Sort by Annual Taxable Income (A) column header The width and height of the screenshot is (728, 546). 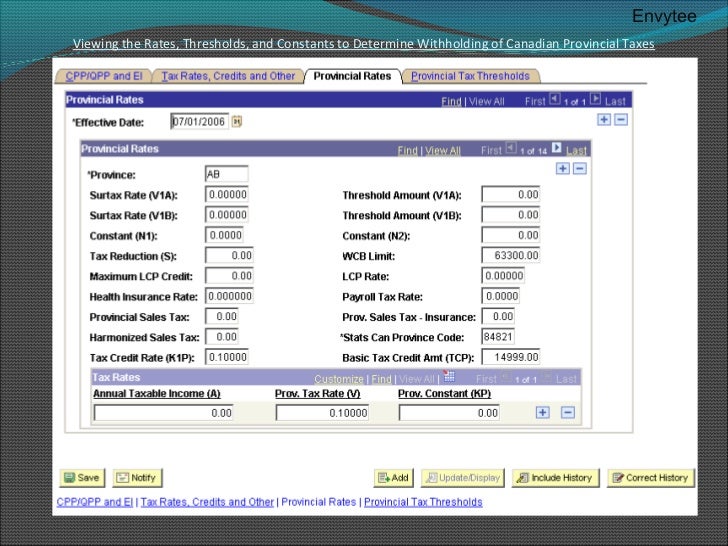[x=156, y=394]
